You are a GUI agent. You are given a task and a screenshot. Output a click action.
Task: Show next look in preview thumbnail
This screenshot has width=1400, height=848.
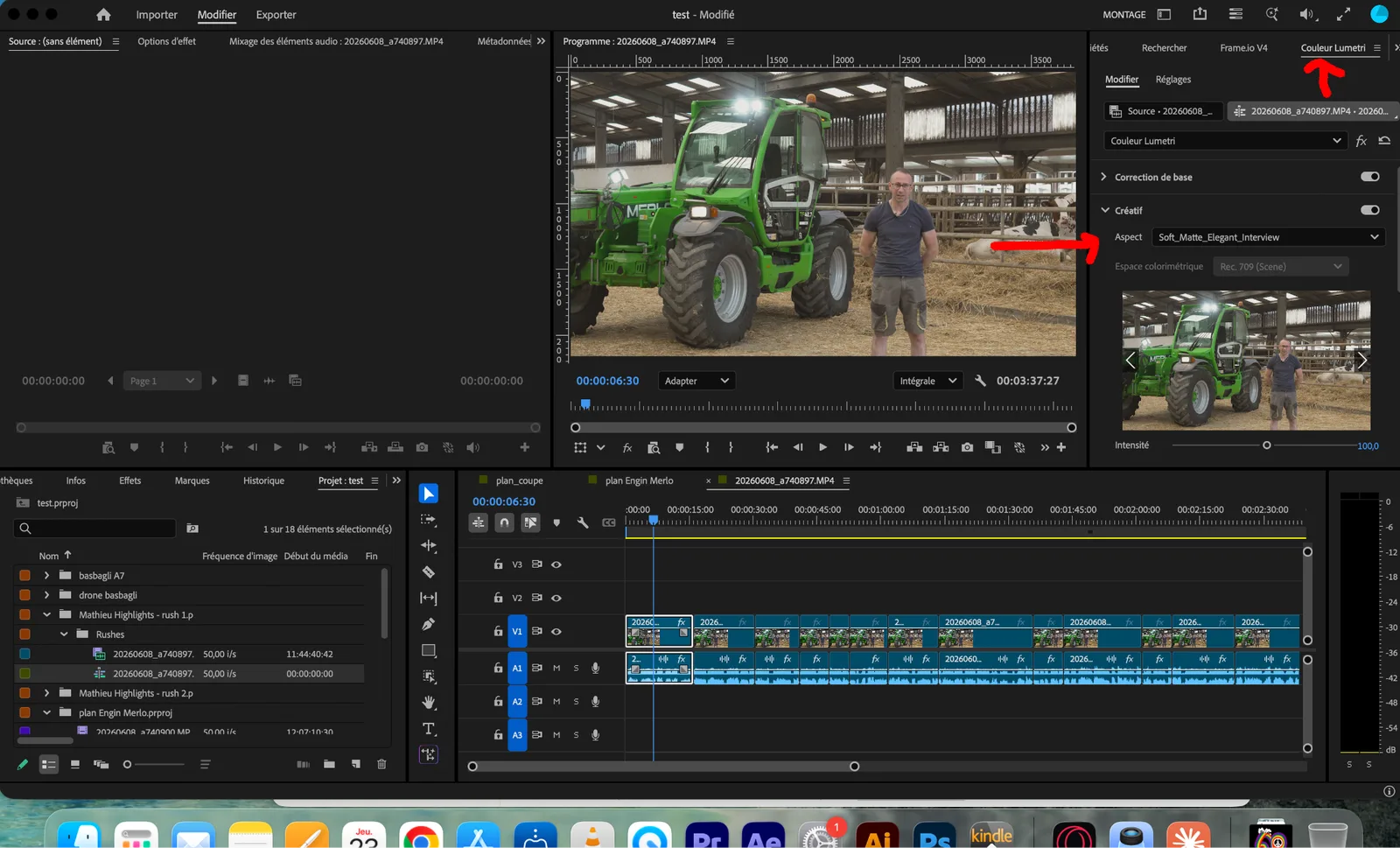pos(1361,360)
